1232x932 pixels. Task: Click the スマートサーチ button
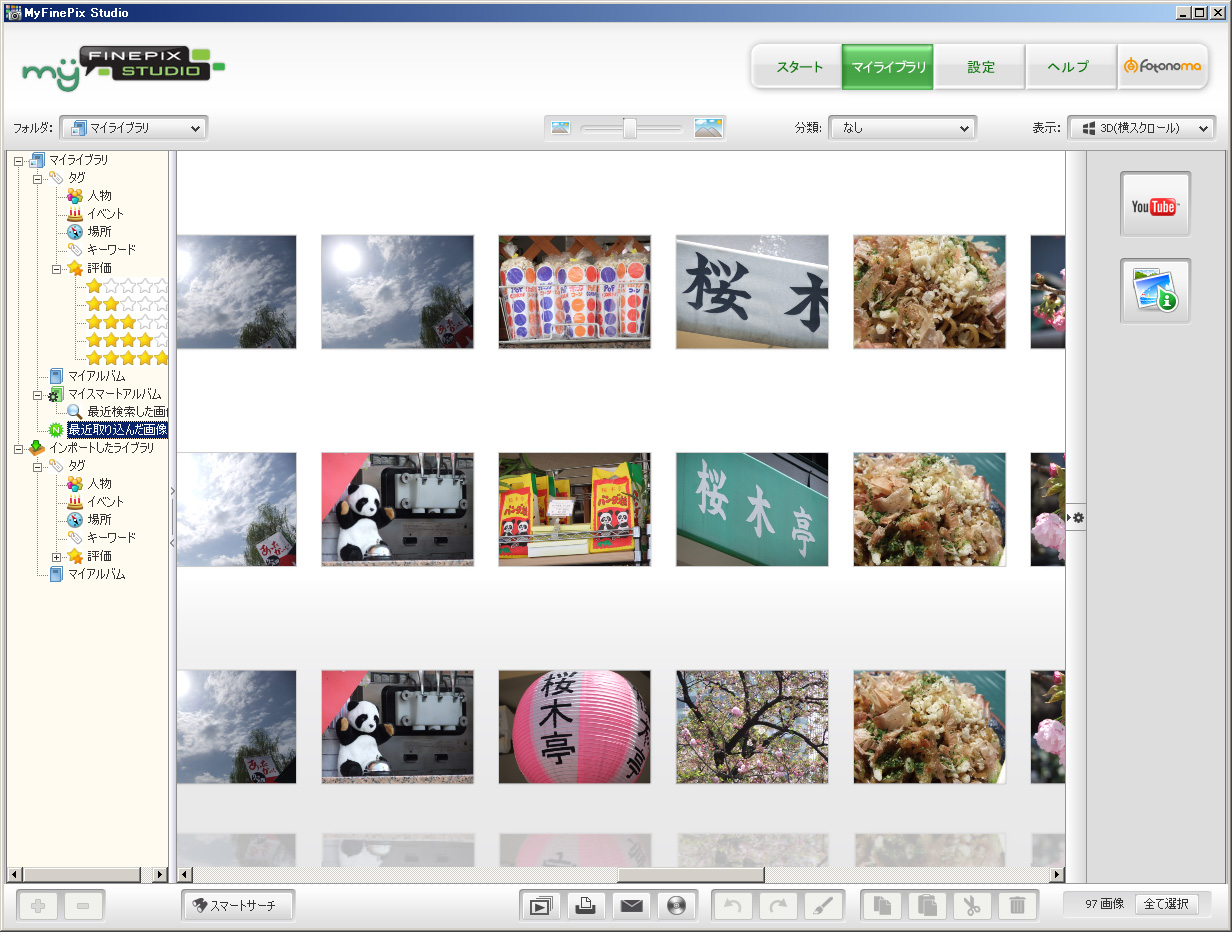pyautogui.click(x=238, y=906)
